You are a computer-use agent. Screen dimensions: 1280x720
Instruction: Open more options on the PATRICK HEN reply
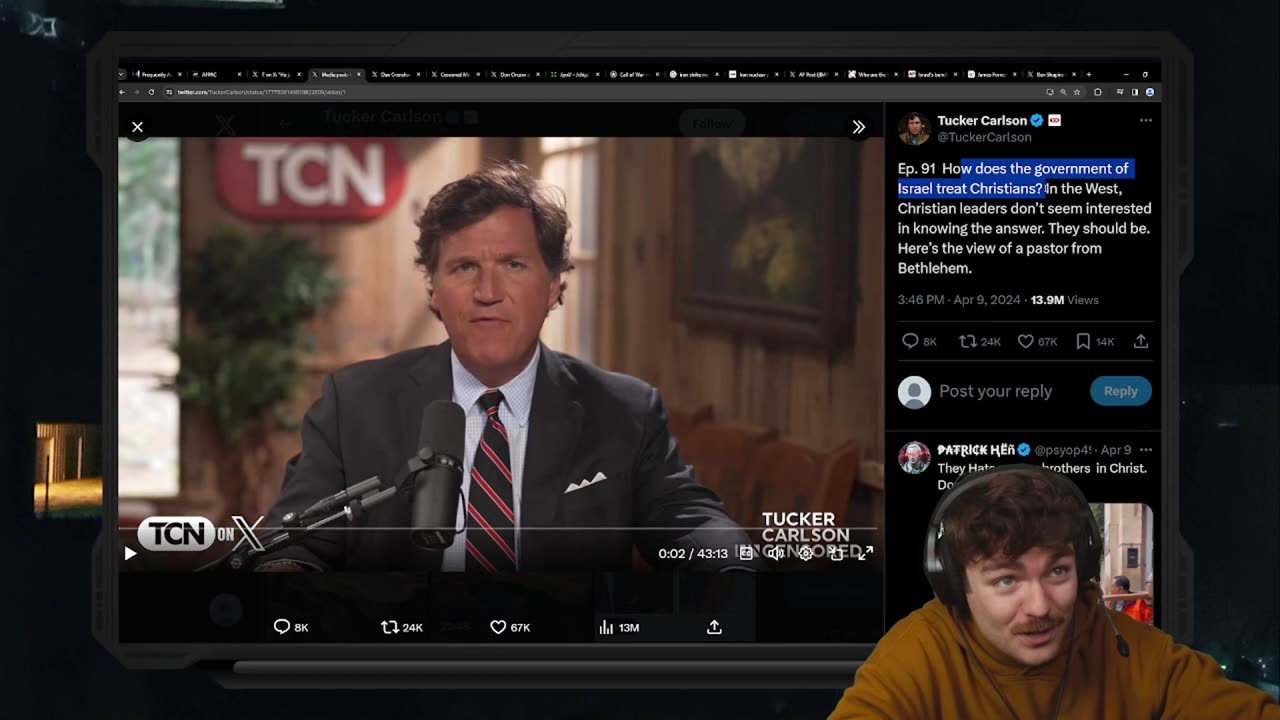1146,450
